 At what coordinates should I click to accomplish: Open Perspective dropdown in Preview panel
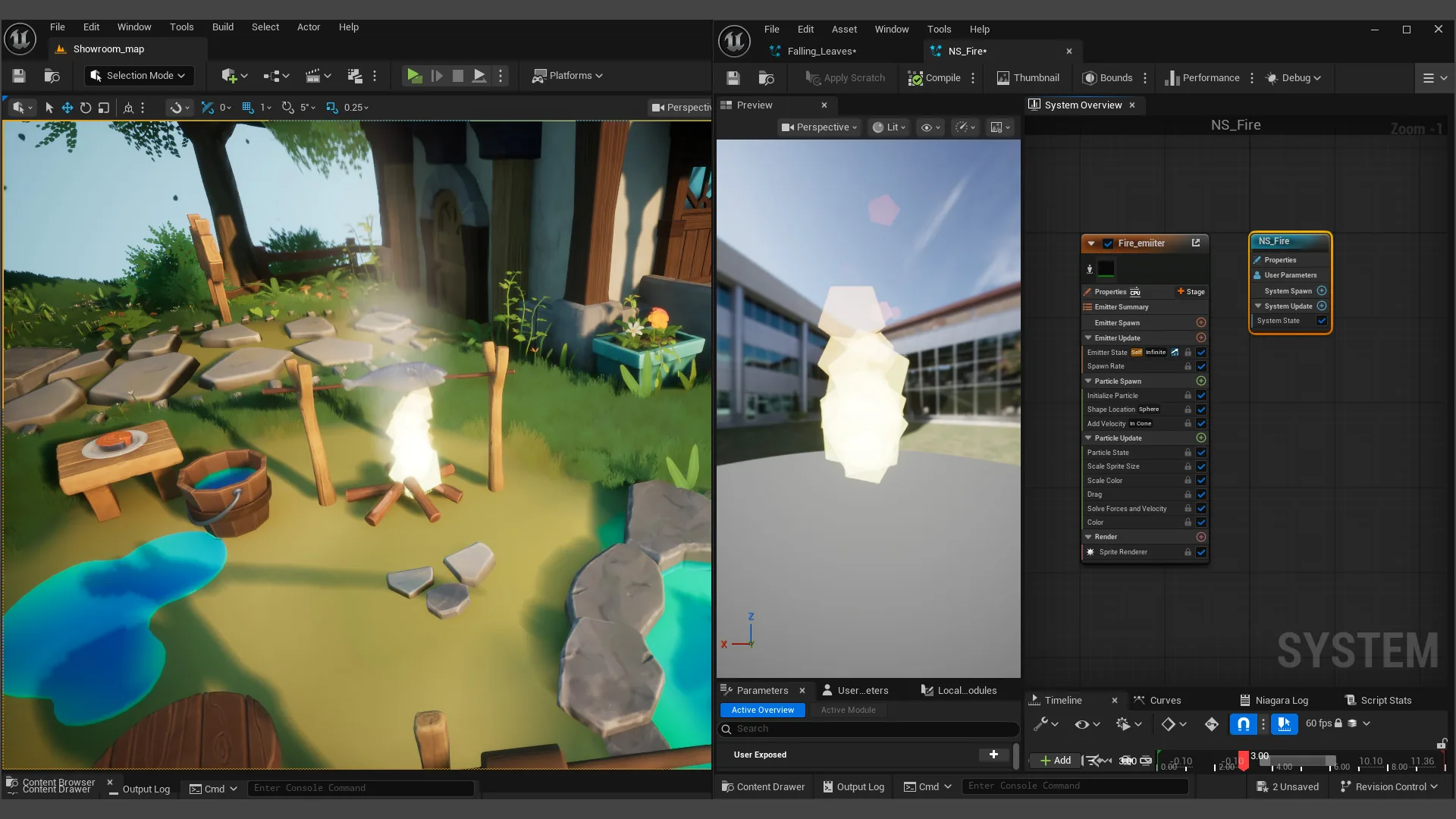click(x=820, y=127)
